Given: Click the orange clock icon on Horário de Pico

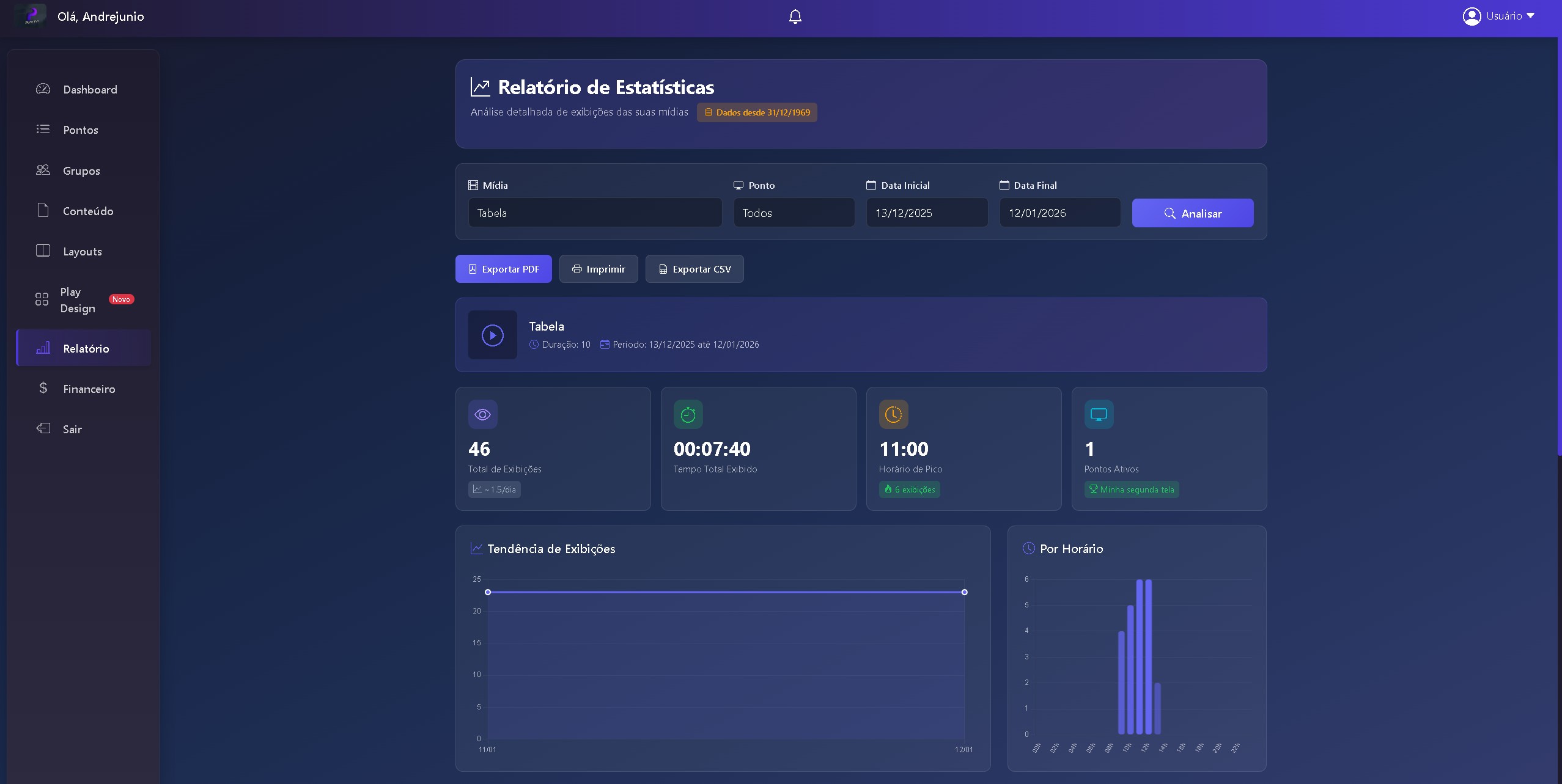Looking at the screenshot, I should tap(893, 414).
